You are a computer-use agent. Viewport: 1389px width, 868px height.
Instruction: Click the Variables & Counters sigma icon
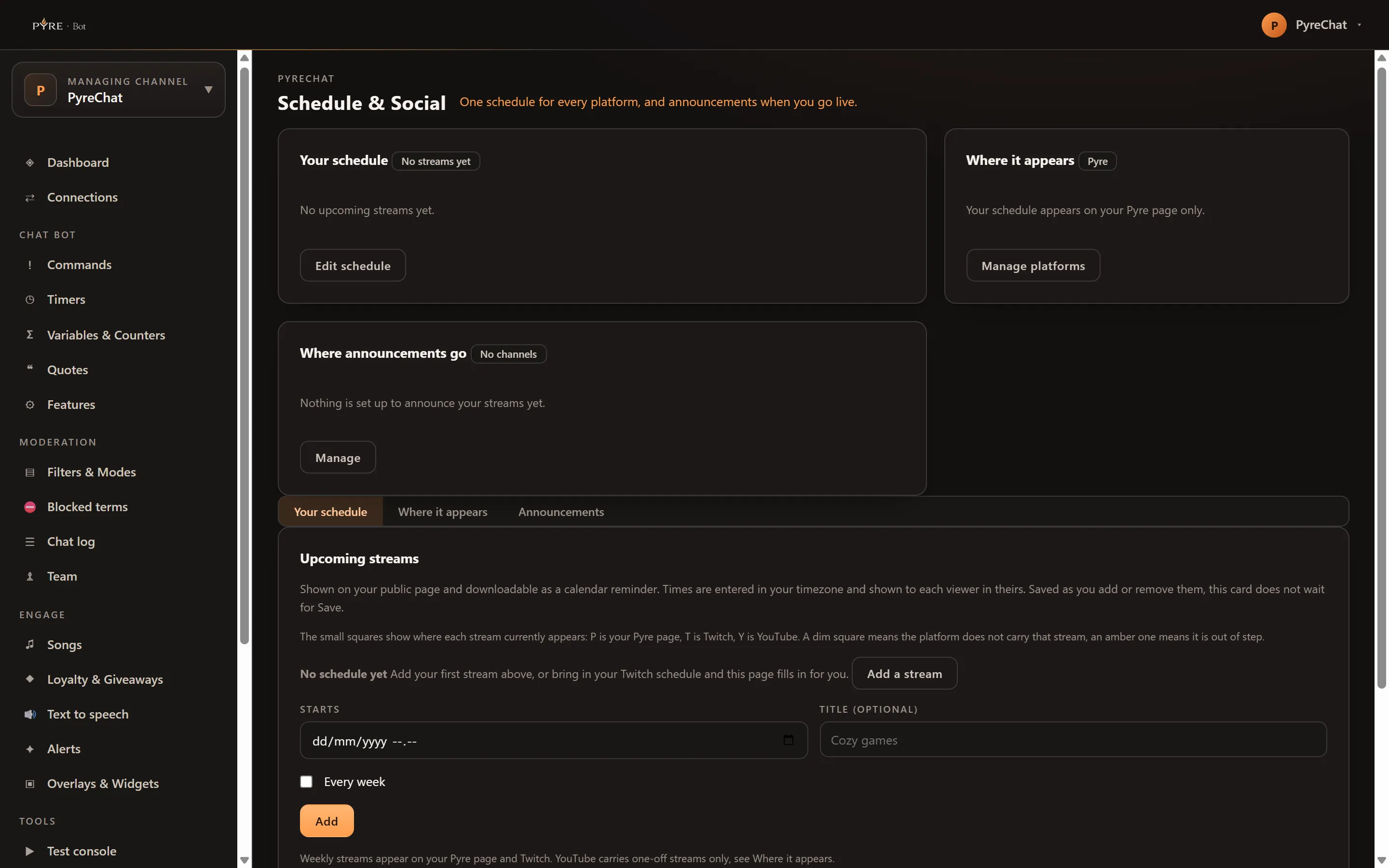point(30,335)
